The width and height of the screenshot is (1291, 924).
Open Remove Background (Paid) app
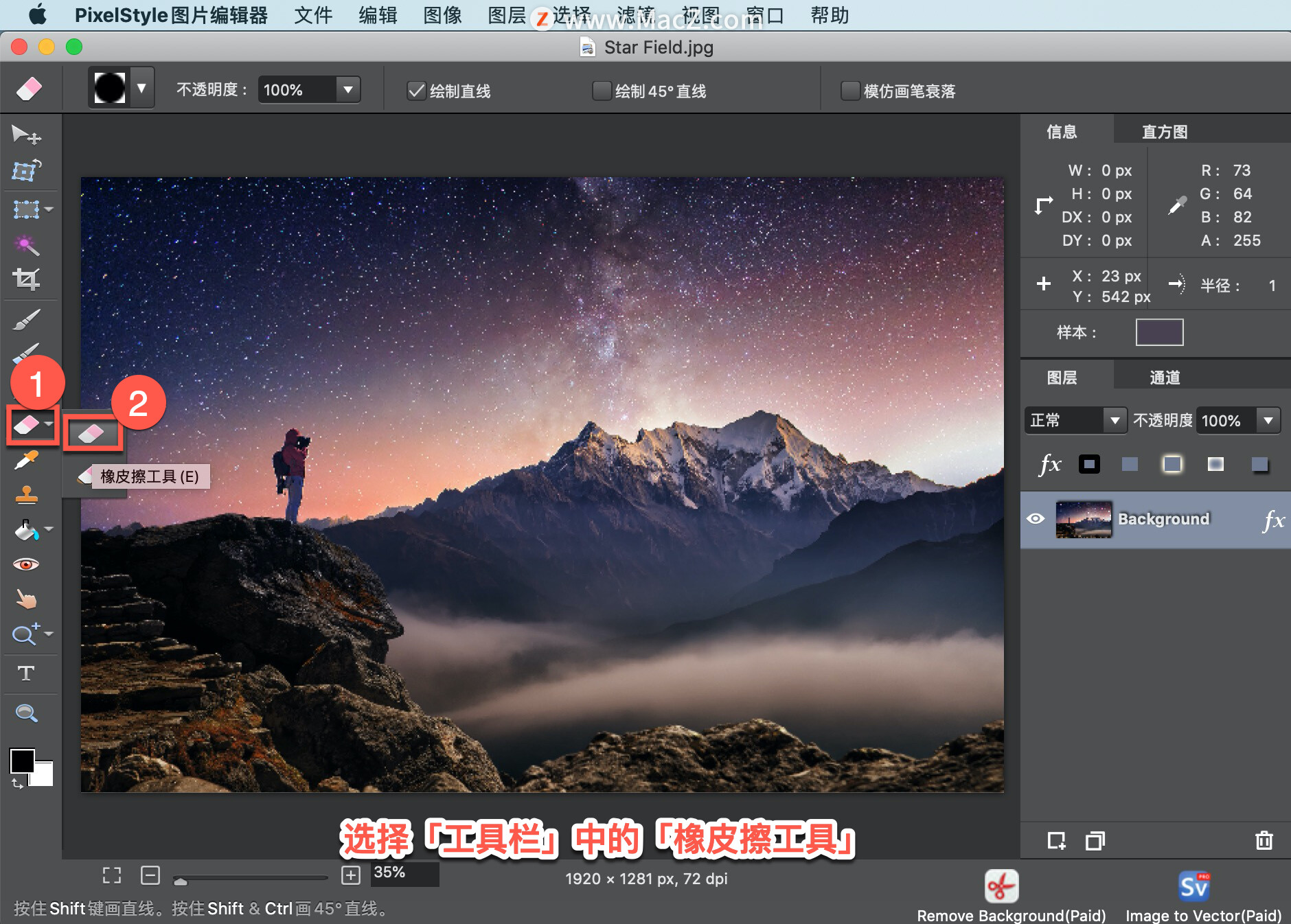[1002, 886]
